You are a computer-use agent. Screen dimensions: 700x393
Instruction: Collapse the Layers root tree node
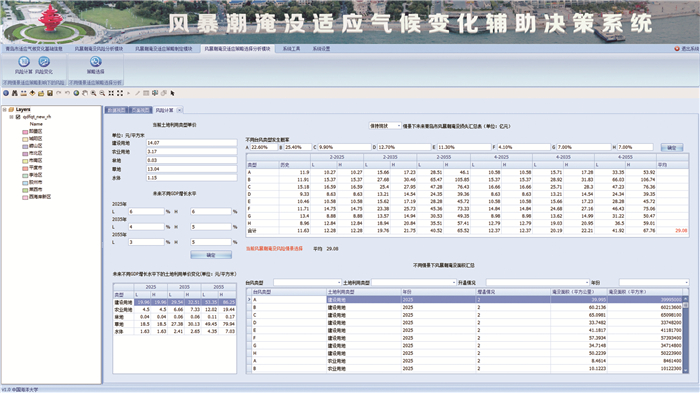point(5,109)
